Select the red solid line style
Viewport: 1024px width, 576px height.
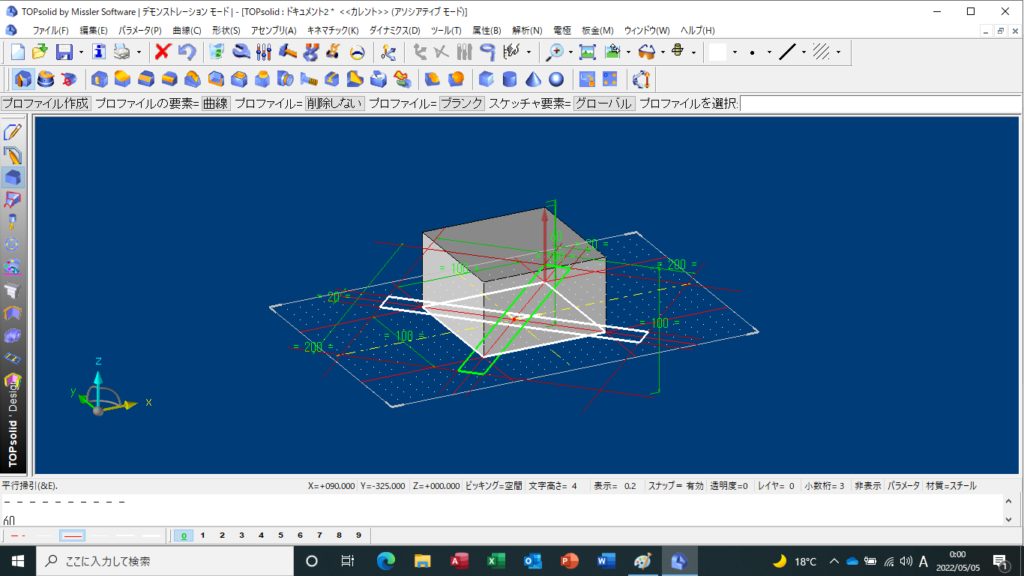(x=72, y=536)
